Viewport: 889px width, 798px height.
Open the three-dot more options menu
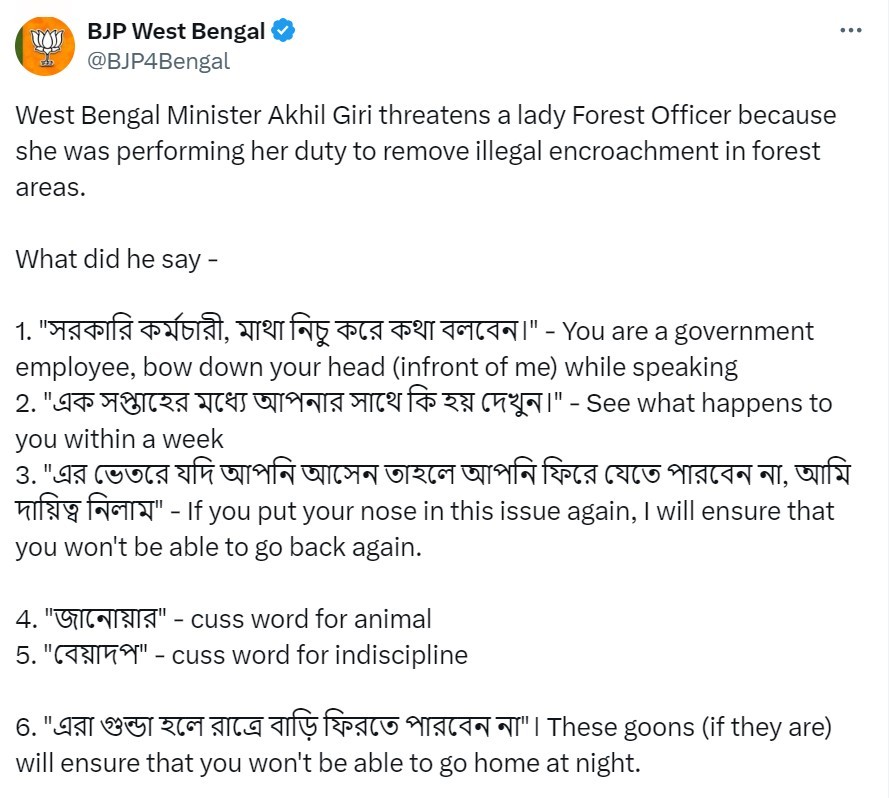(850, 31)
